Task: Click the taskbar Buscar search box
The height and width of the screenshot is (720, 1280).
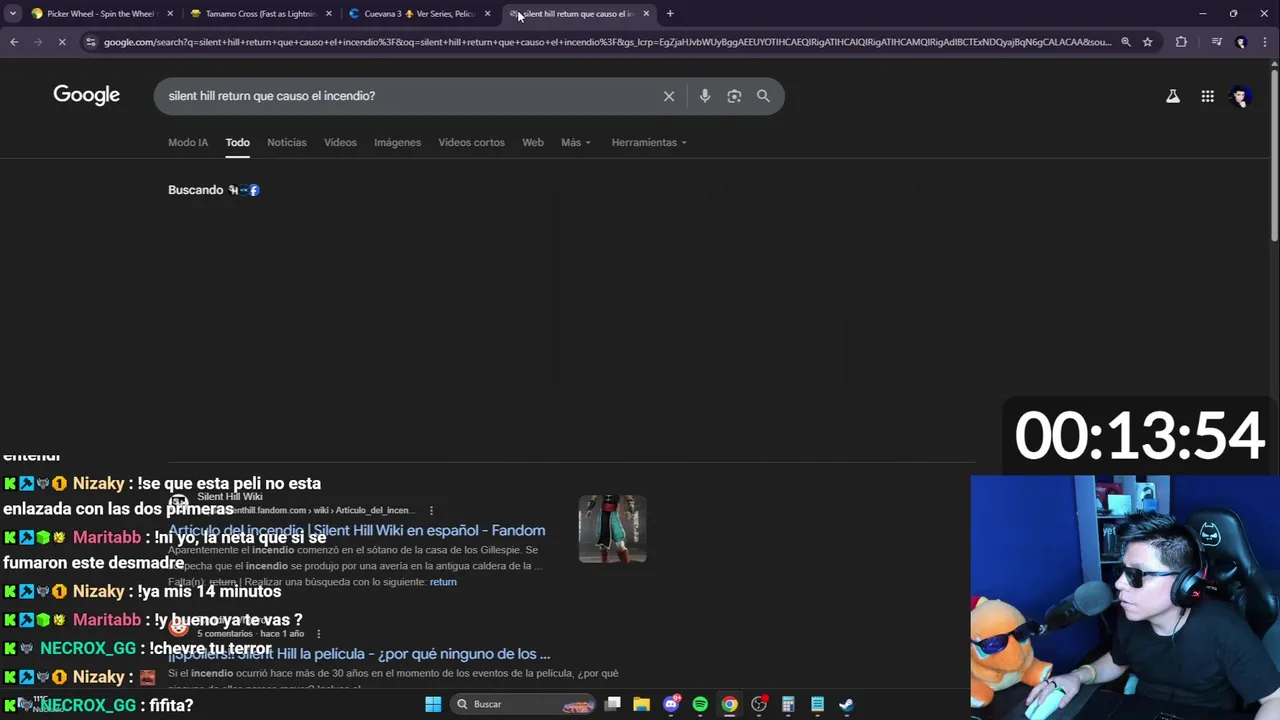Action: pyautogui.click(x=524, y=704)
